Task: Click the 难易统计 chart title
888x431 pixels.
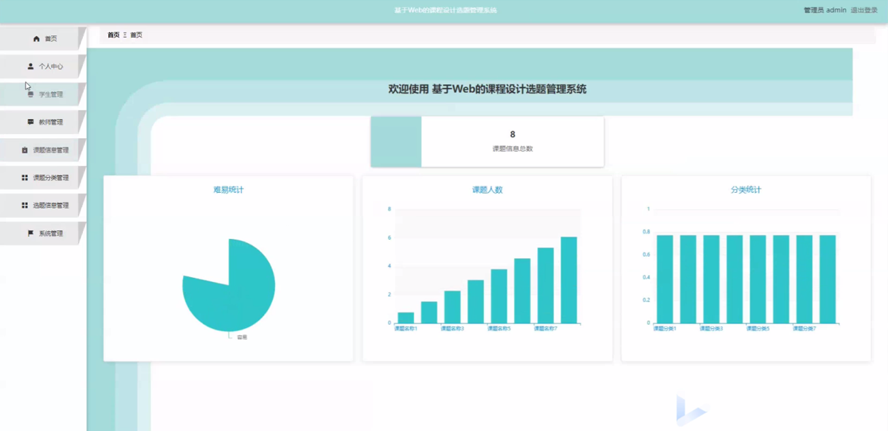Action: [x=228, y=190]
